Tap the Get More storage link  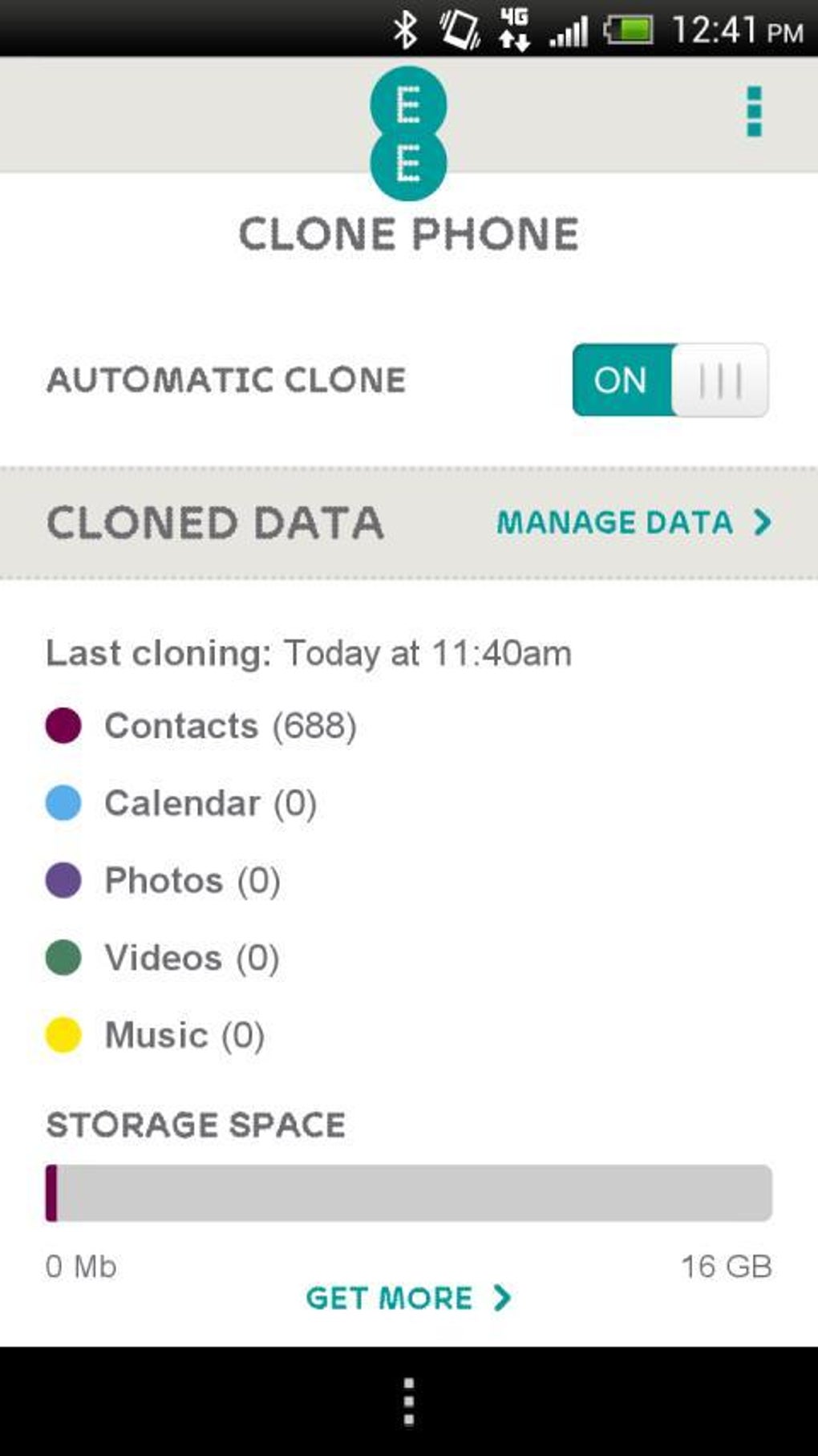(390, 1298)
